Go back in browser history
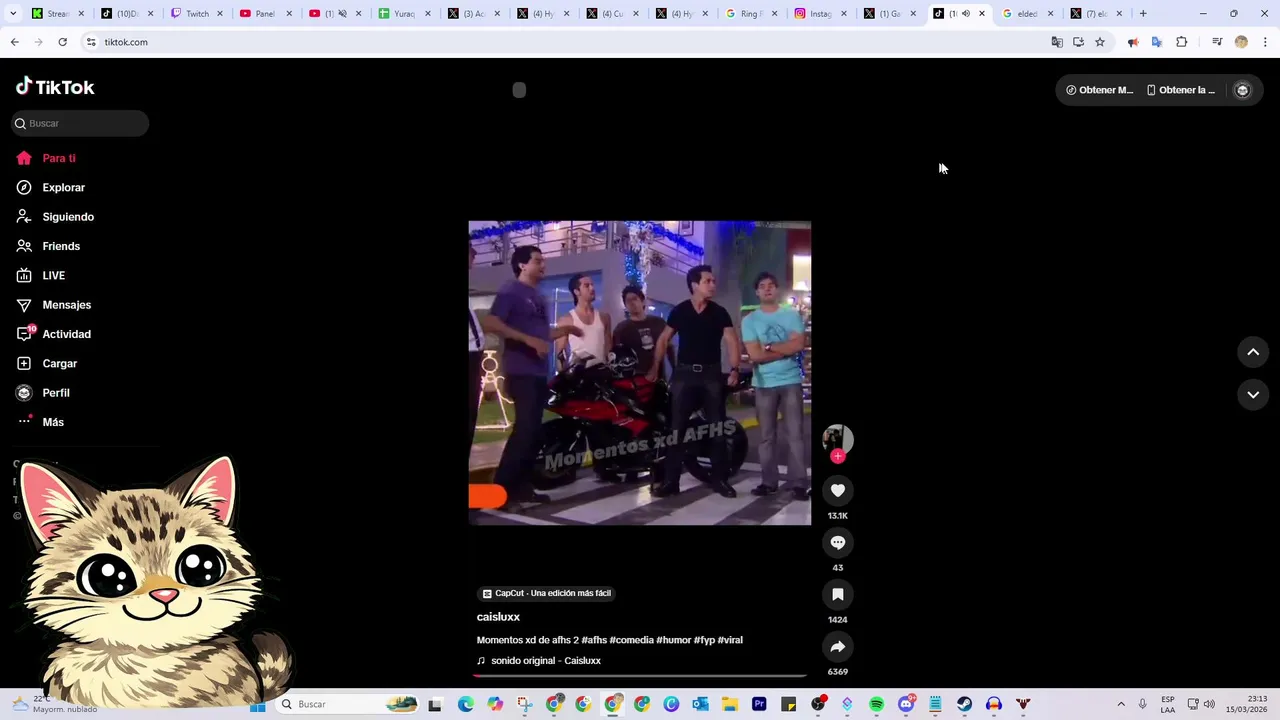Image resolution: width=1280 pixels, height=720 pixels. pos(14,42)
